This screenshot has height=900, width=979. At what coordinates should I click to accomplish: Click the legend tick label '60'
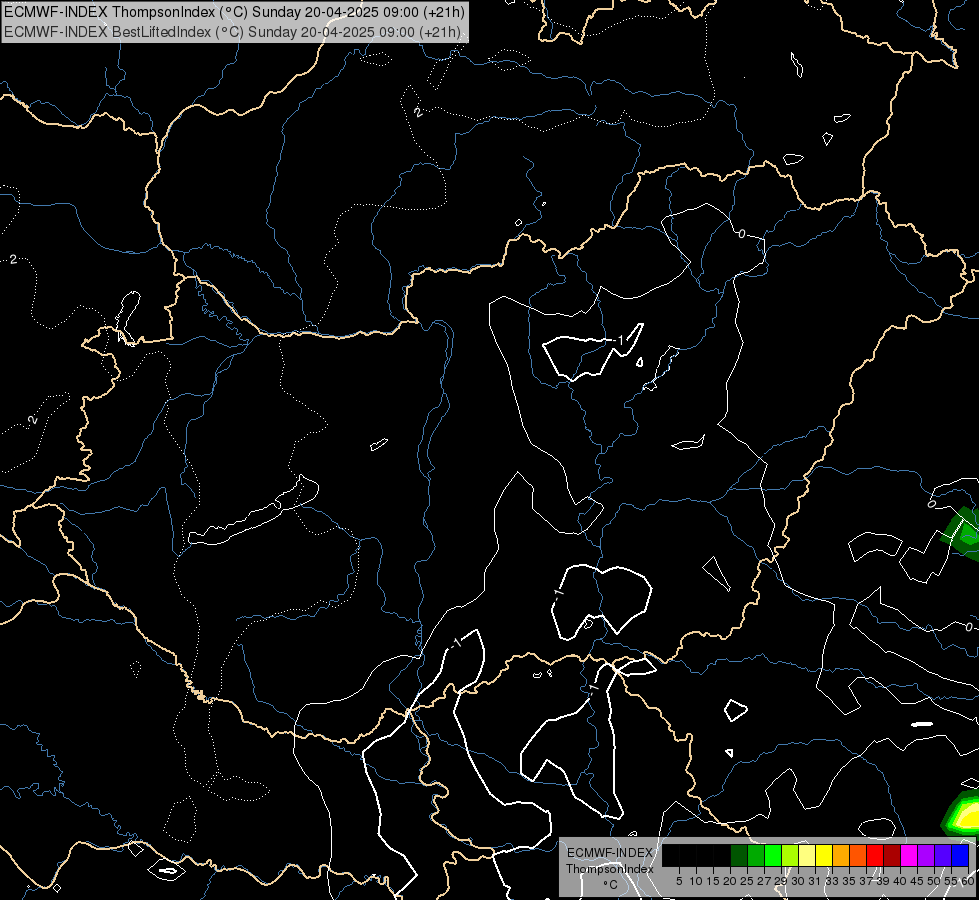pos(967,881)
